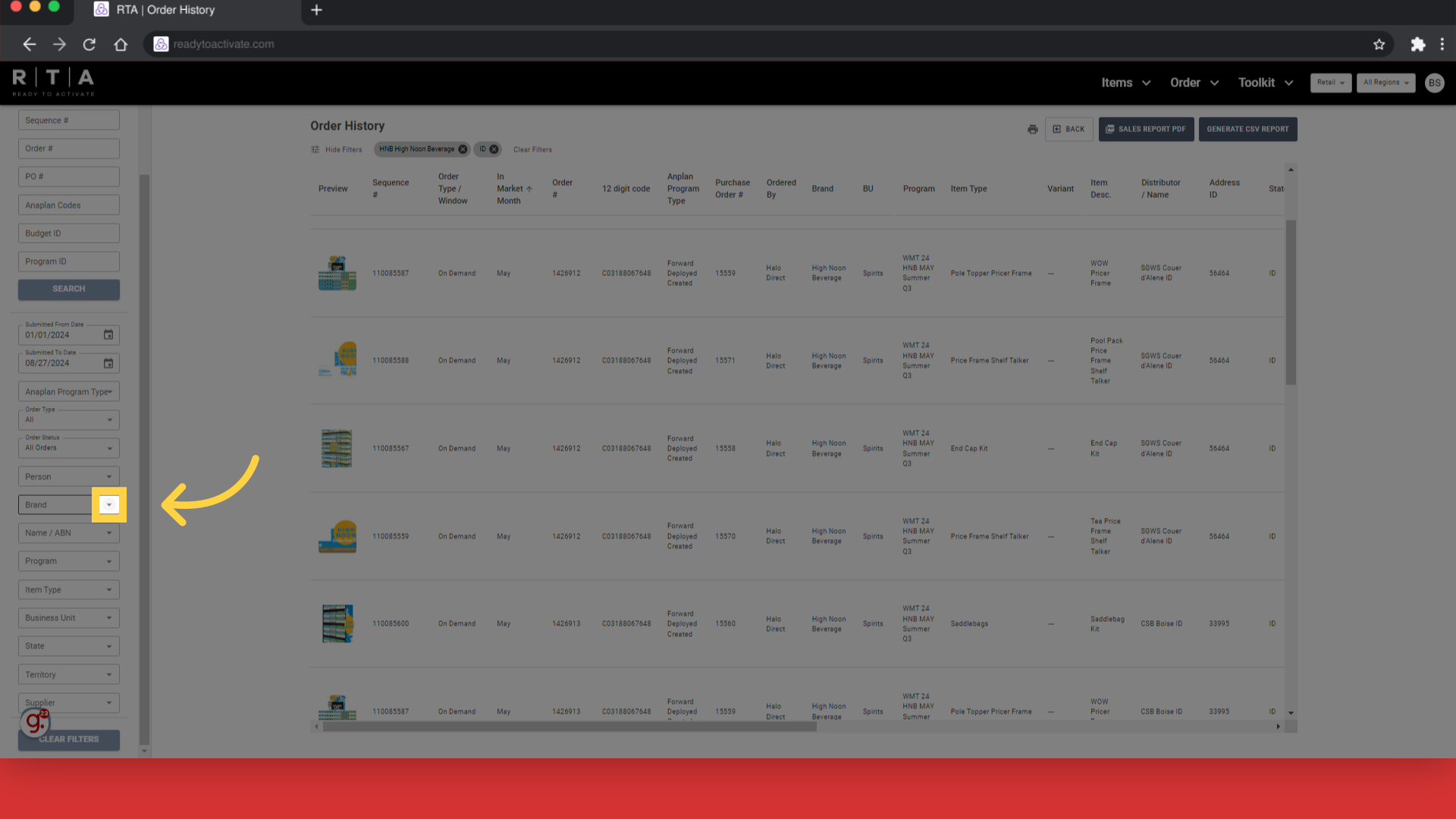Open Submitted To Date calendar icon
This screenshot has width=1456, height=819.
coord(108,363)
